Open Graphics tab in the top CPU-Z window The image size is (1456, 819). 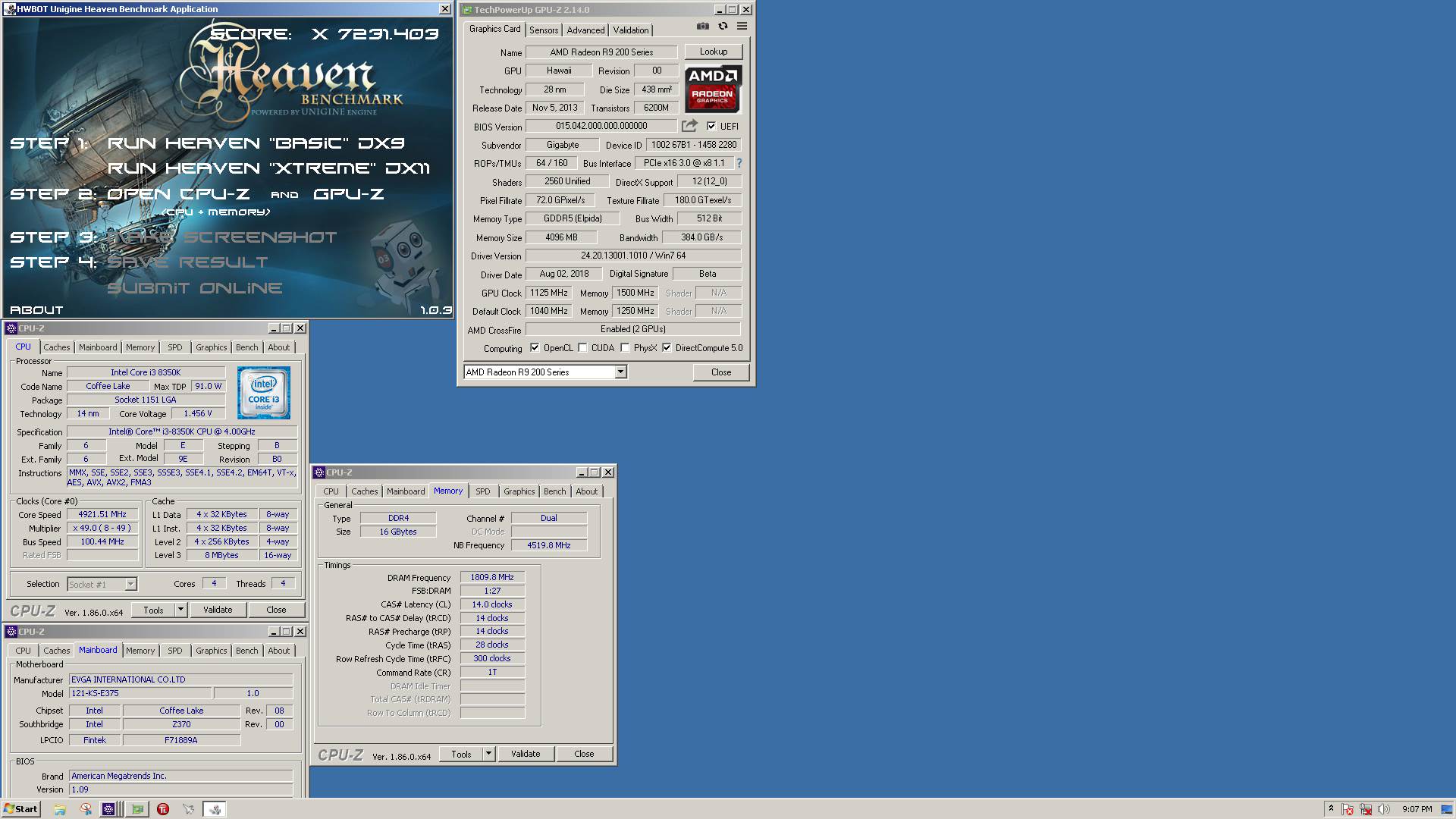pyautogui.click(x=211, y=347)
